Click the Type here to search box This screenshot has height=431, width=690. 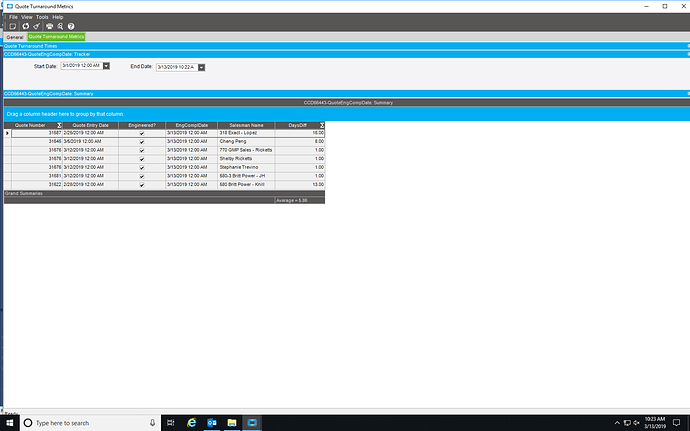90,423
